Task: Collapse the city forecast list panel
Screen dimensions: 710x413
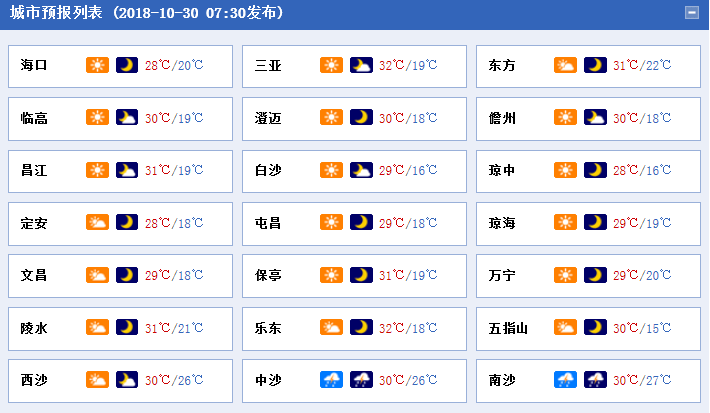Action: 691,13
